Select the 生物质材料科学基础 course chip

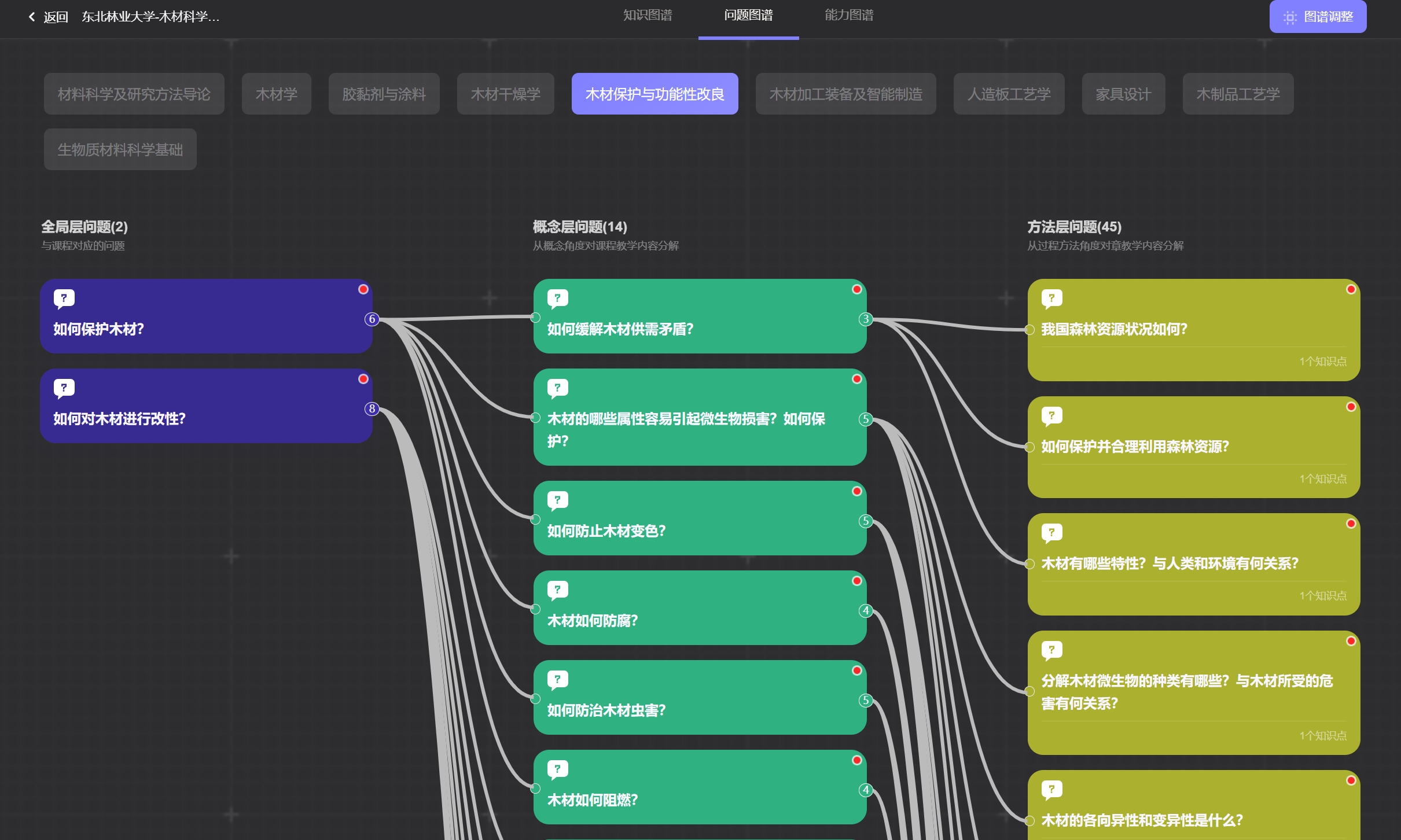[x=120, y=150]
